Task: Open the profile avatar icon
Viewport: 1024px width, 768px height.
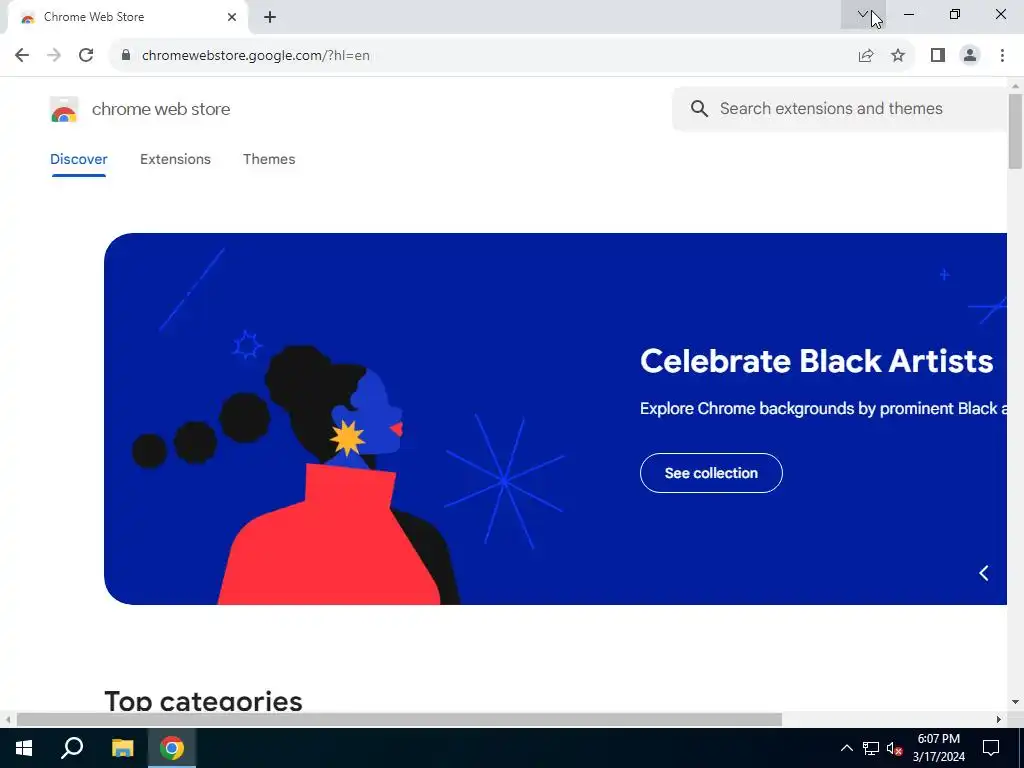Action: point(970,56)
